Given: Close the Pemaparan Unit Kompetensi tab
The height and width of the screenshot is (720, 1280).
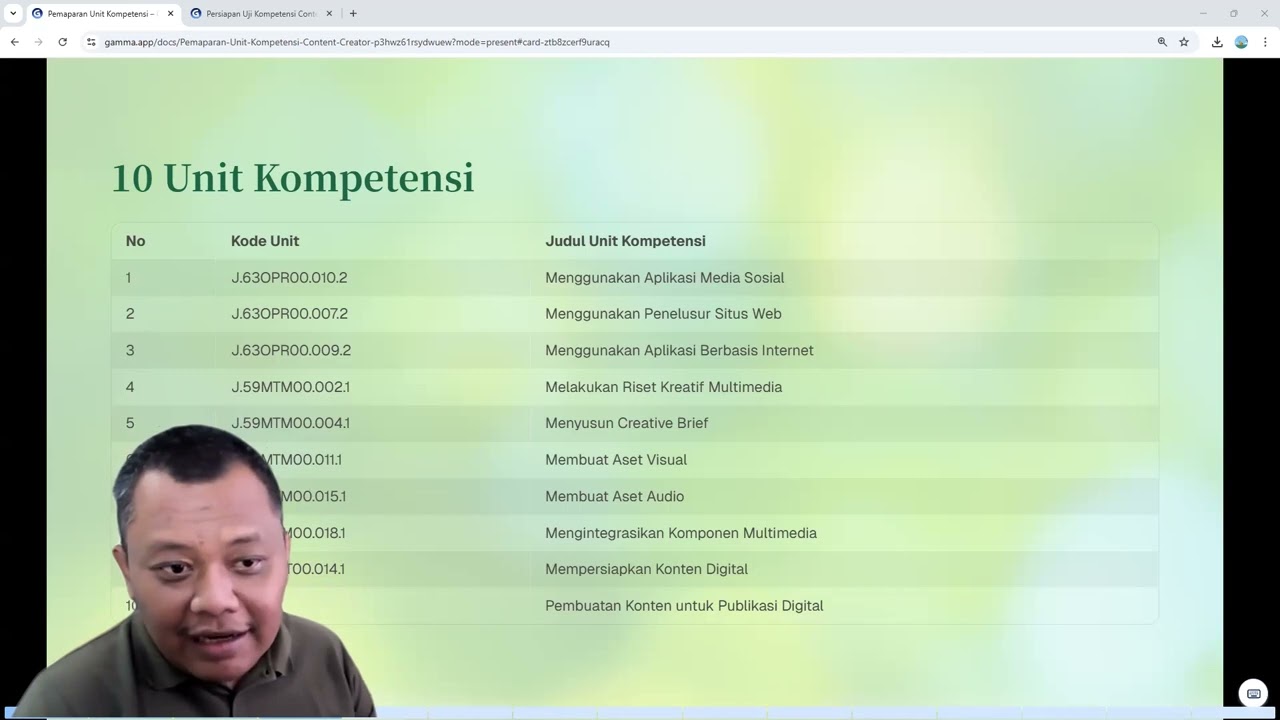Looking at the screenshot, I should 170,14.
